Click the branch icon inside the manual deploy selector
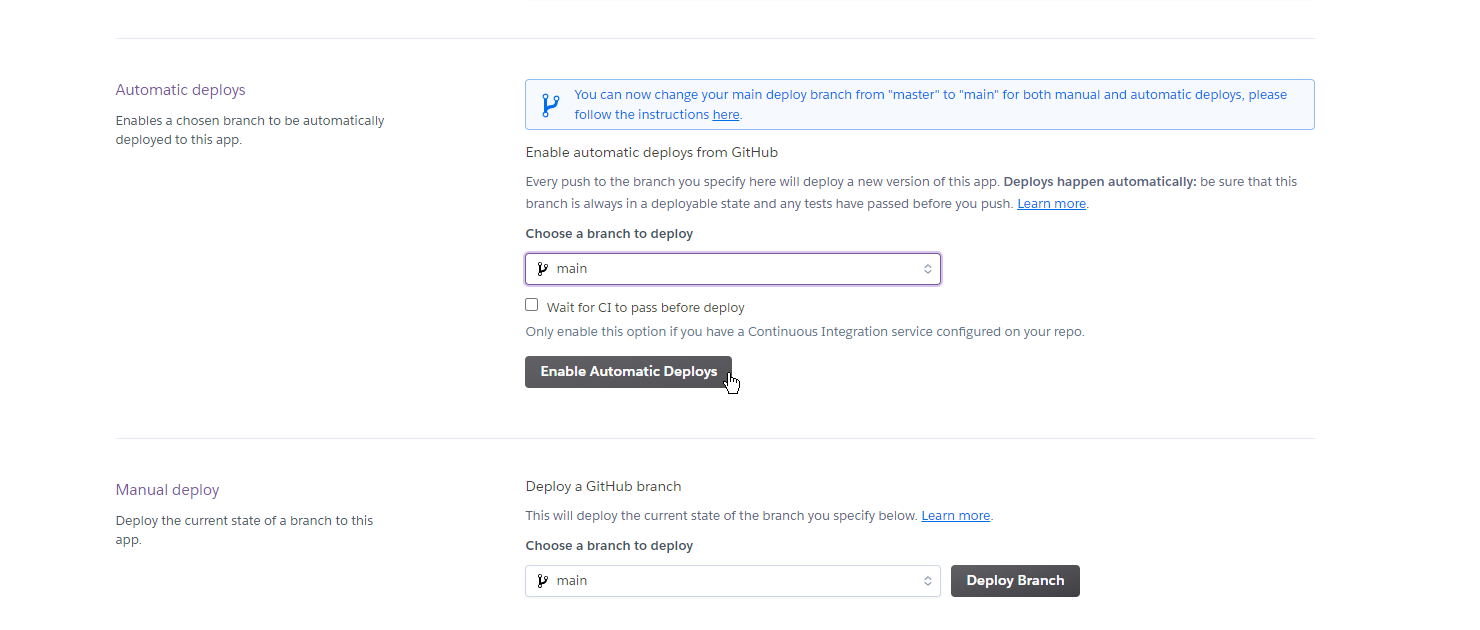This screenshot has height=630, width=1480. (543, 580)
